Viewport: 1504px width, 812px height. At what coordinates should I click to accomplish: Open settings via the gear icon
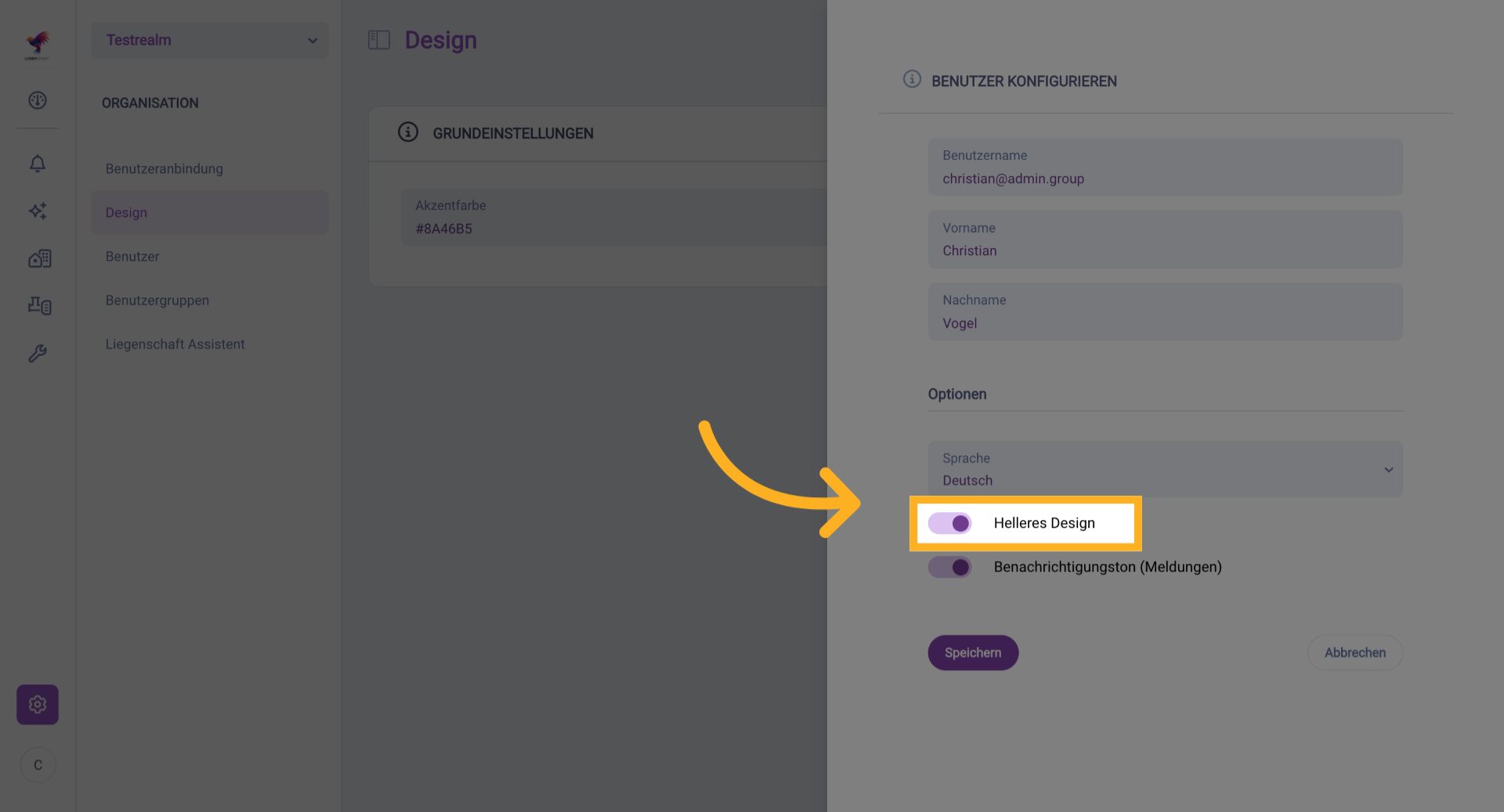[37, 704]
